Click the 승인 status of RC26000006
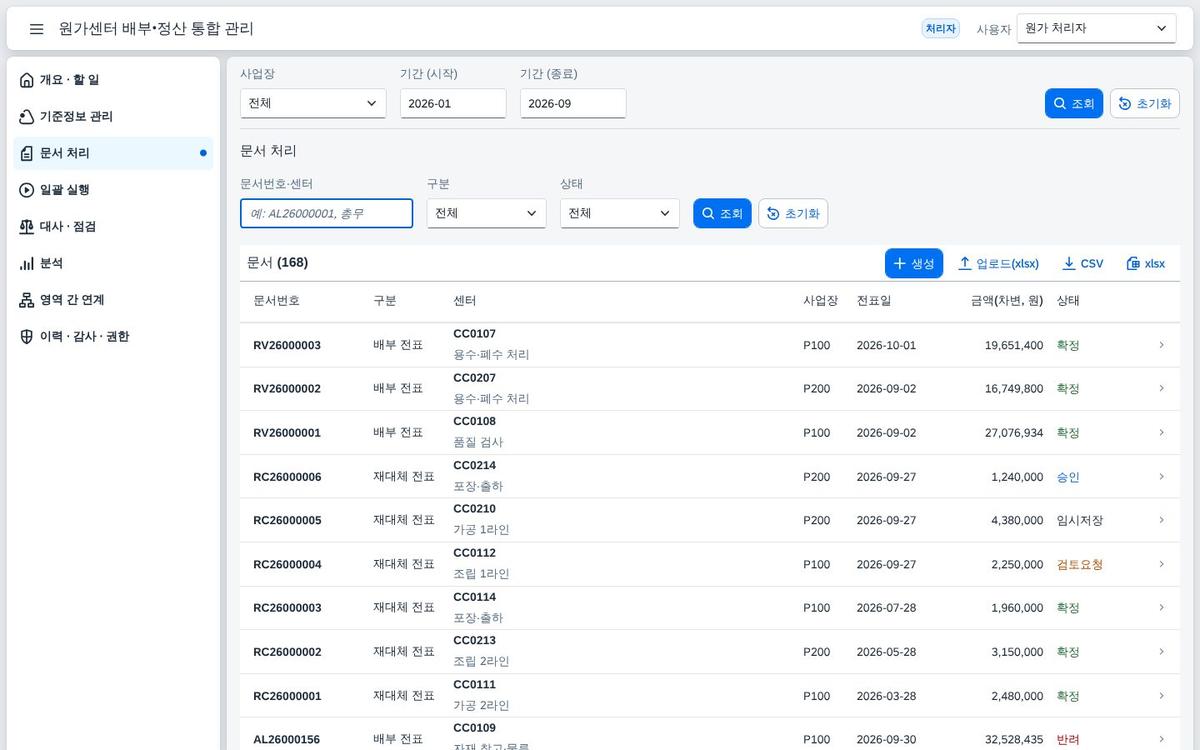1200x750 pixels. (x=1068, y=477)
